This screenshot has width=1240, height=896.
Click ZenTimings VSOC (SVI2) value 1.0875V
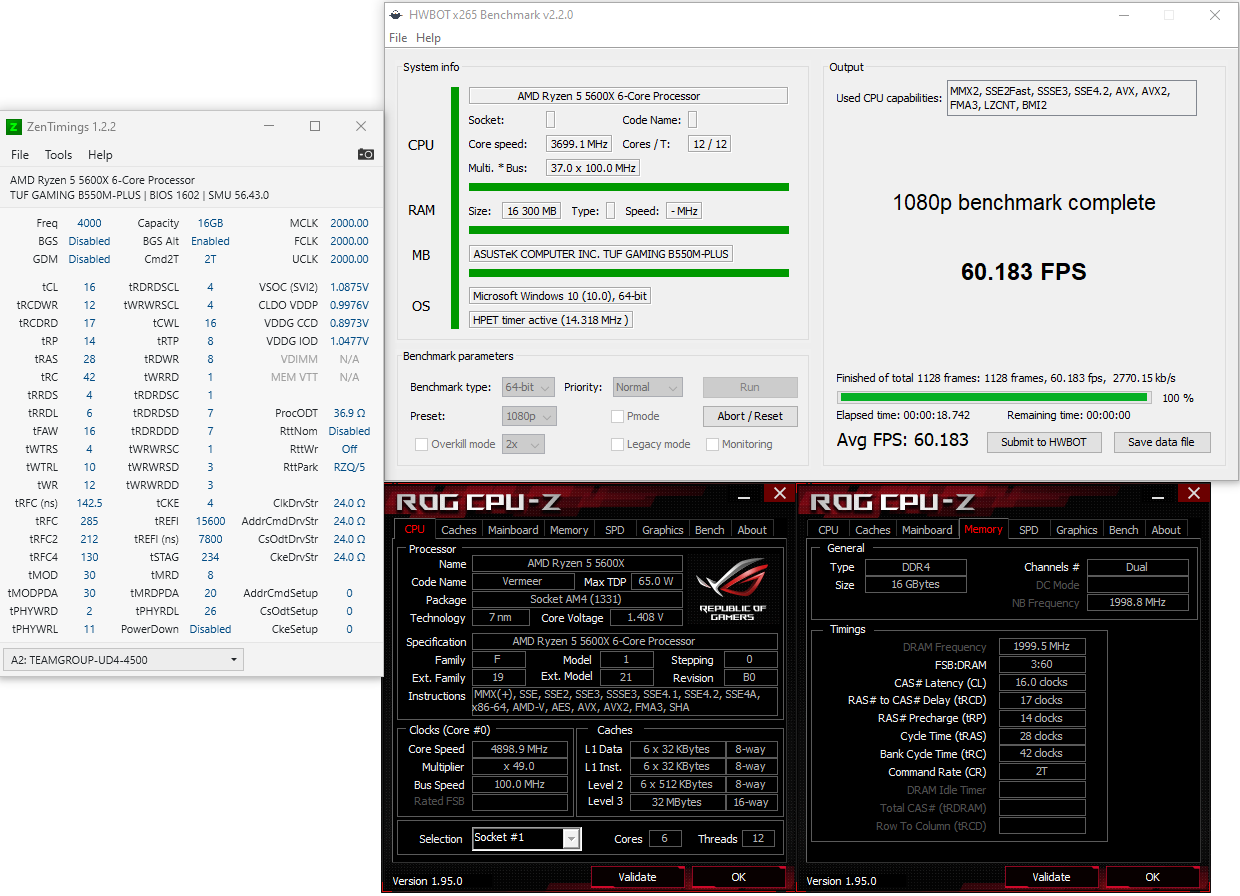click(x=349, y=287)
